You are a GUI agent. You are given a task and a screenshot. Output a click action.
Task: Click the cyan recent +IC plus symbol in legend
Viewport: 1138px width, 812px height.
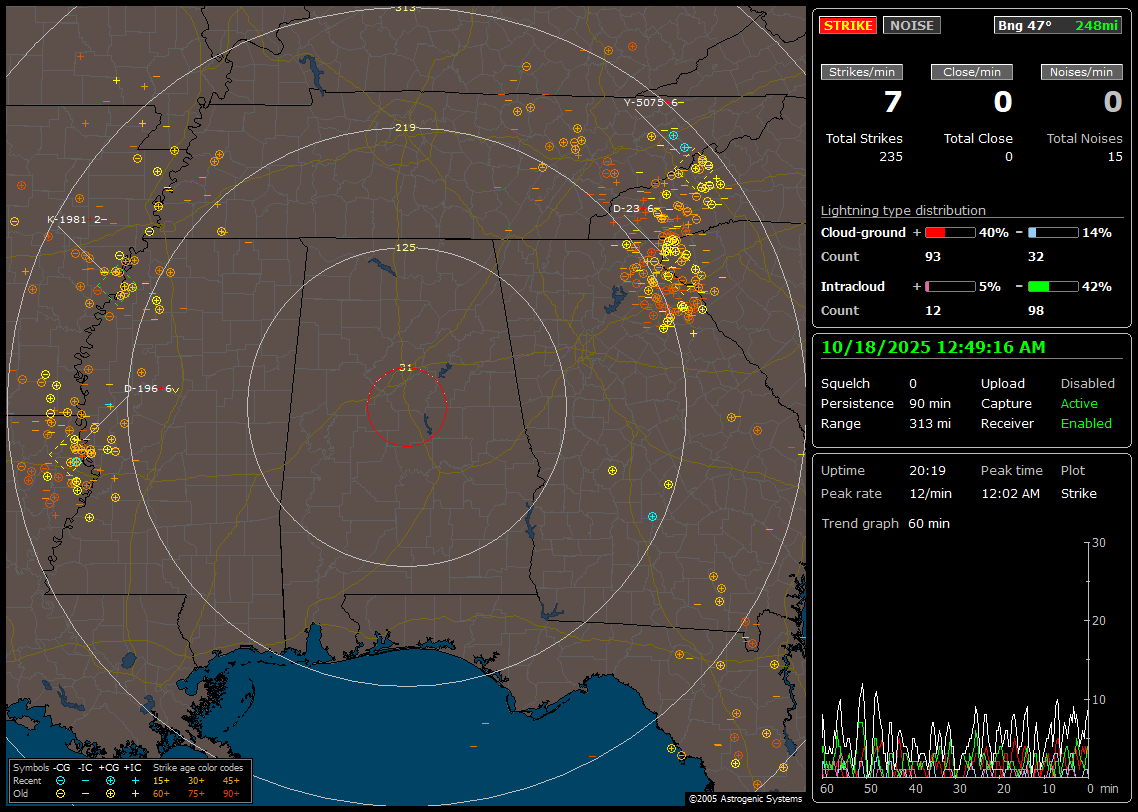tap(135, 780)
